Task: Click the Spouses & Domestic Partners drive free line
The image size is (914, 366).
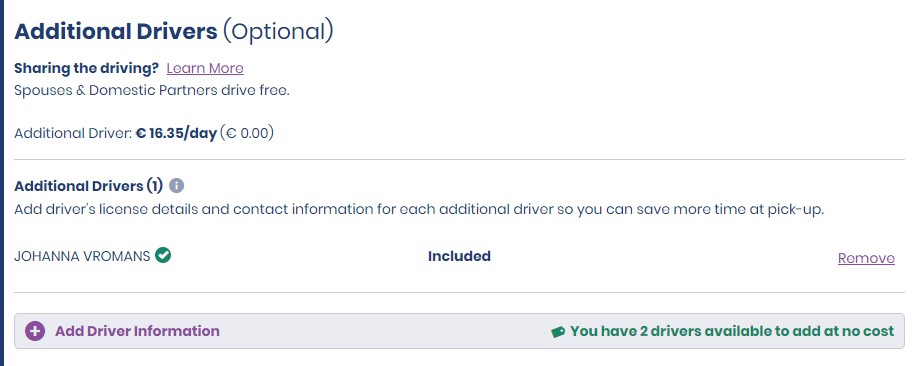Action: click(152, 91)
